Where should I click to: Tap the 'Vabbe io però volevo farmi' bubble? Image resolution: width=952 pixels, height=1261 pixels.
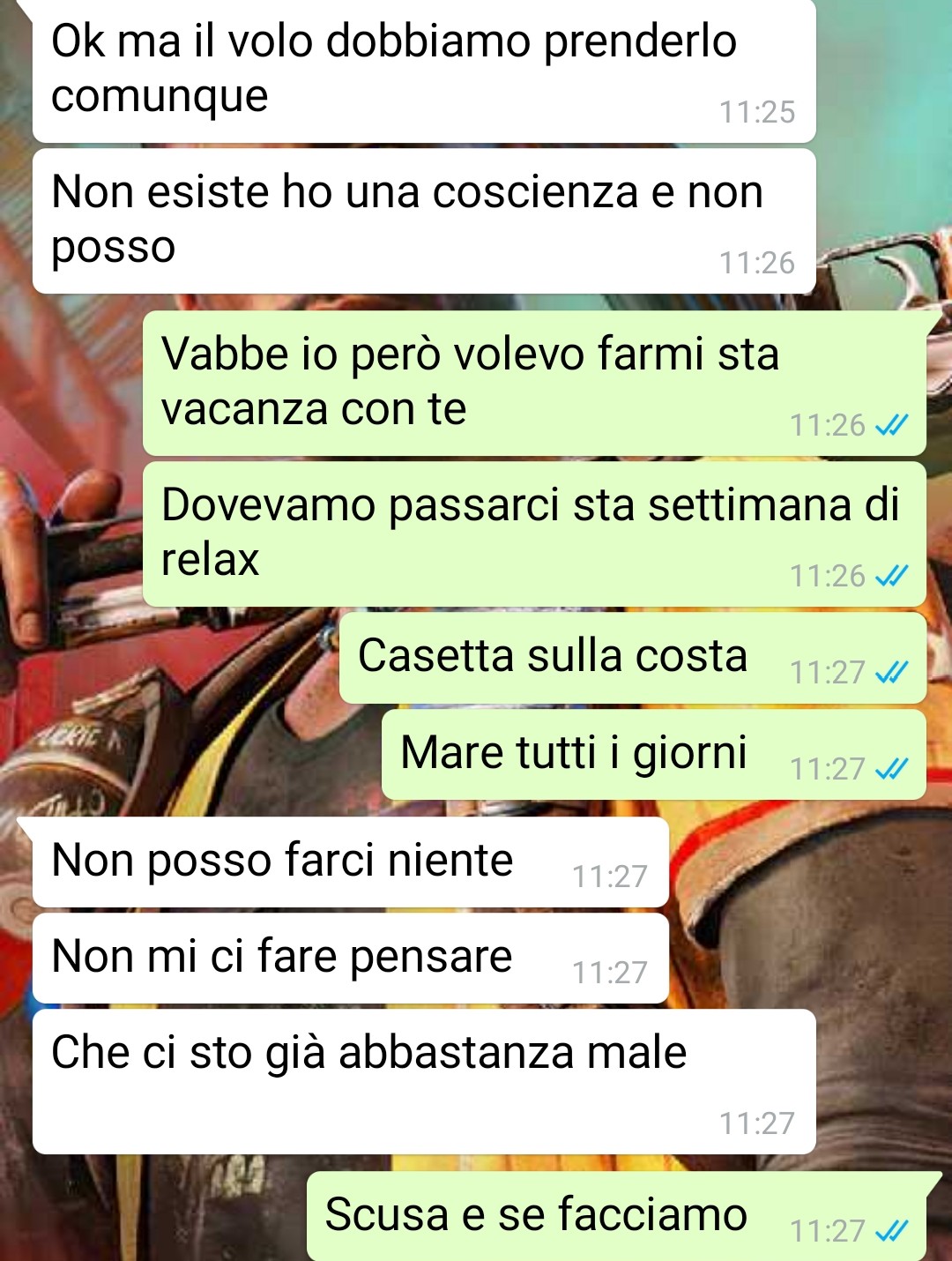point(534,383)
